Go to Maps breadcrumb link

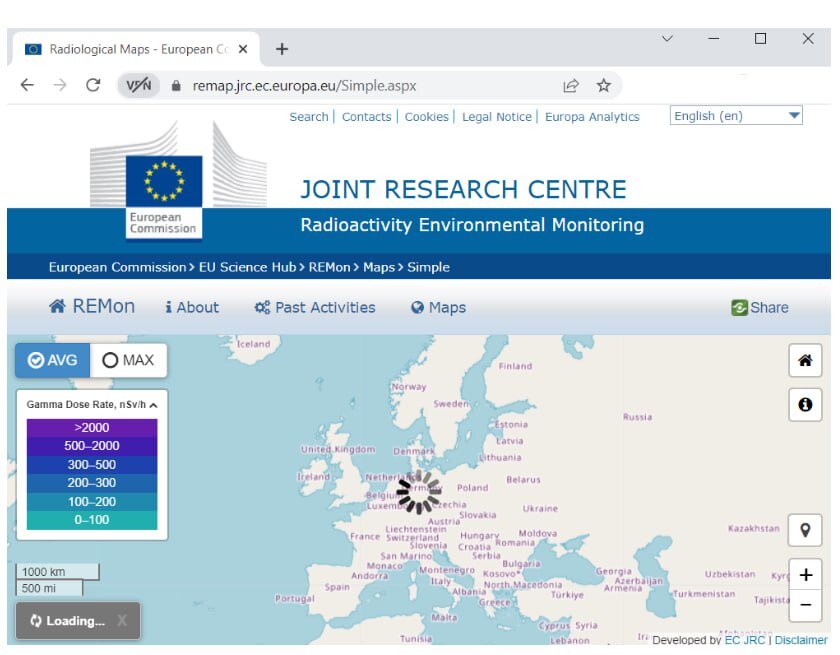[x=379, y=267]
